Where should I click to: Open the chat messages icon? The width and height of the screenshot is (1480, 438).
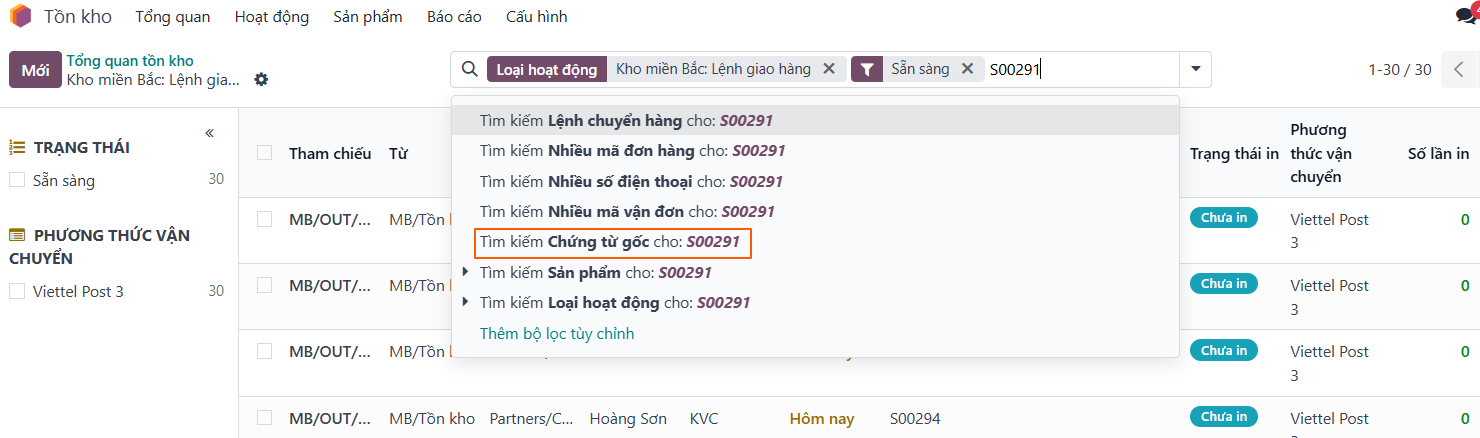(x=1465, y=17)
